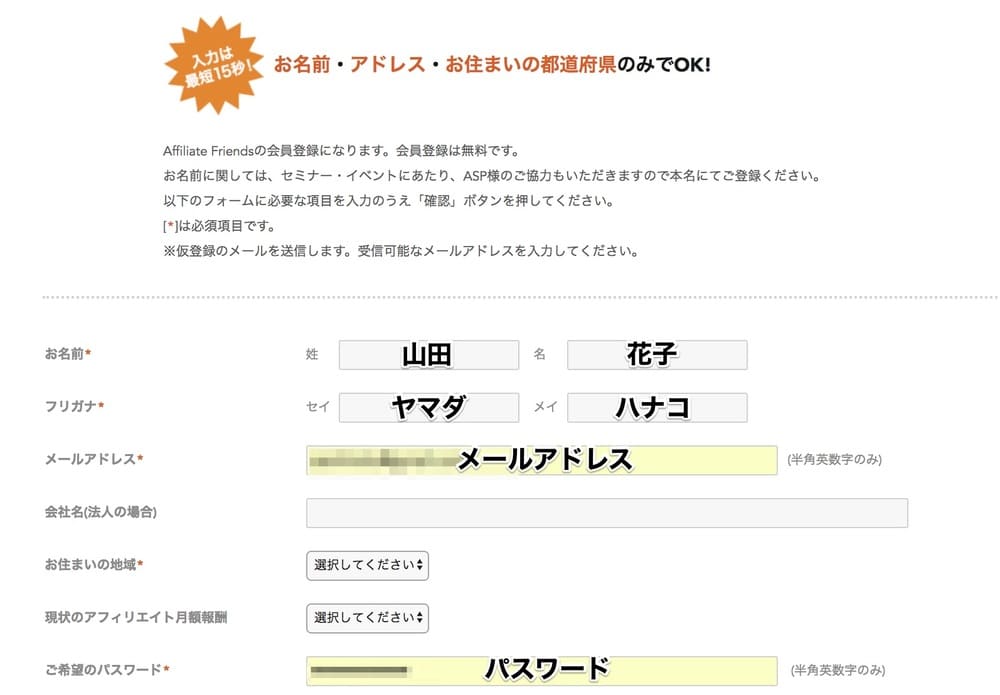Focus the メールアドレス input field
Viewport: 1000px width, 695px height.
tap(541, 460)
